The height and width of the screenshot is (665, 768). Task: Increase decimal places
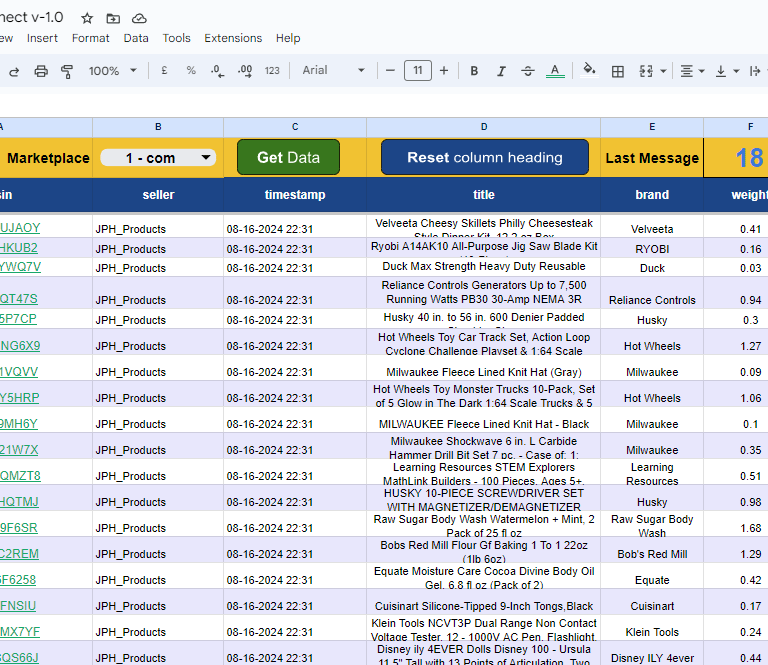click(x=245, y=71)
